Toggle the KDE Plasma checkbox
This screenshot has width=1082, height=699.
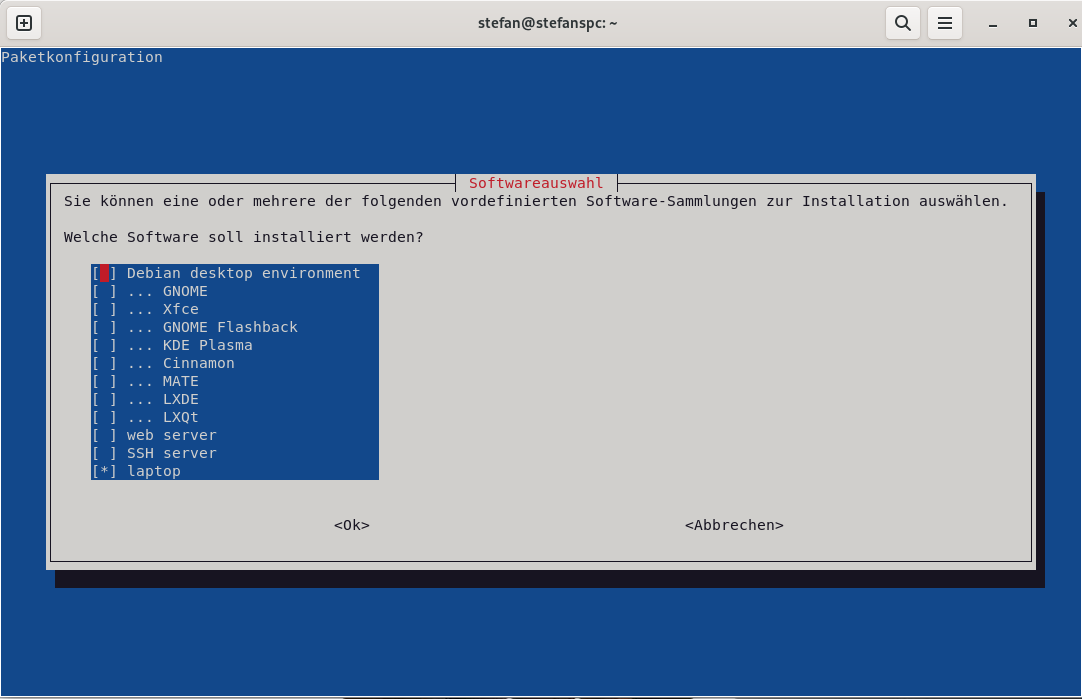[x=104, y=345]
